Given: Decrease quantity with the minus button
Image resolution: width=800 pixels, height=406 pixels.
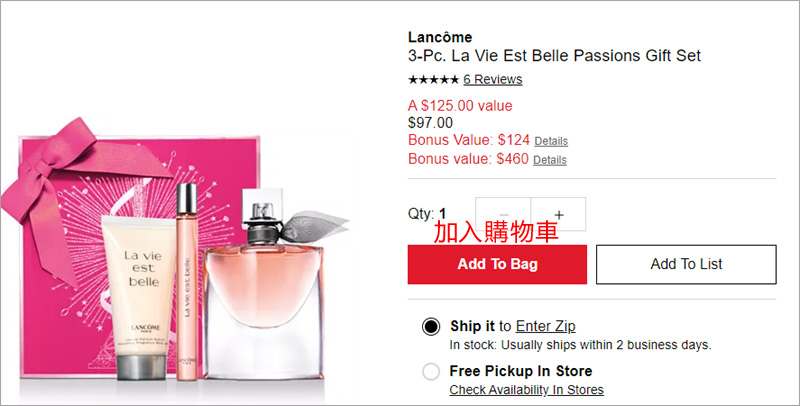Looking at the screenshot, I should coord(504,214).
